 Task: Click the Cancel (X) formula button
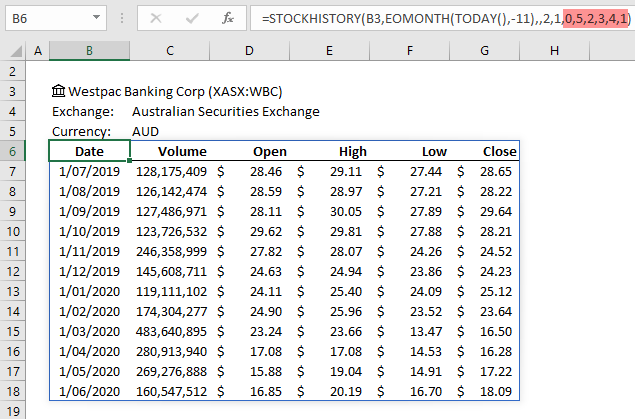tap(156, 18)
